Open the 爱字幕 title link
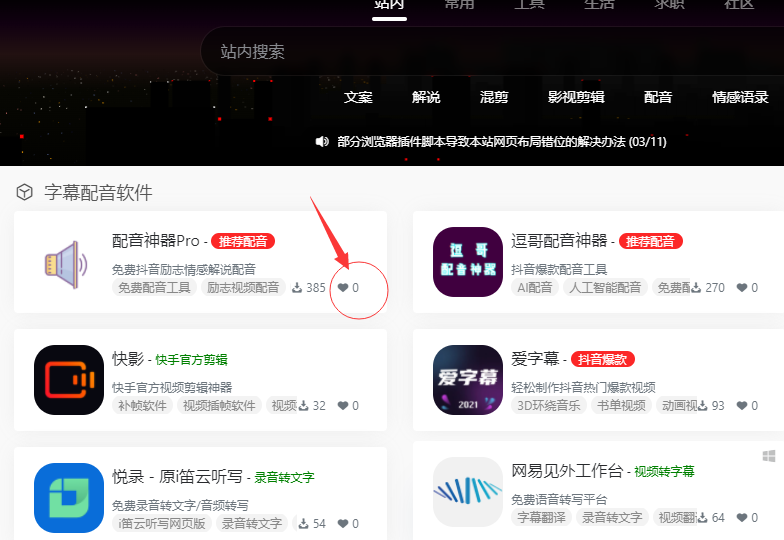784x540 pixels. pyautogui.click(x=535, y=359)
